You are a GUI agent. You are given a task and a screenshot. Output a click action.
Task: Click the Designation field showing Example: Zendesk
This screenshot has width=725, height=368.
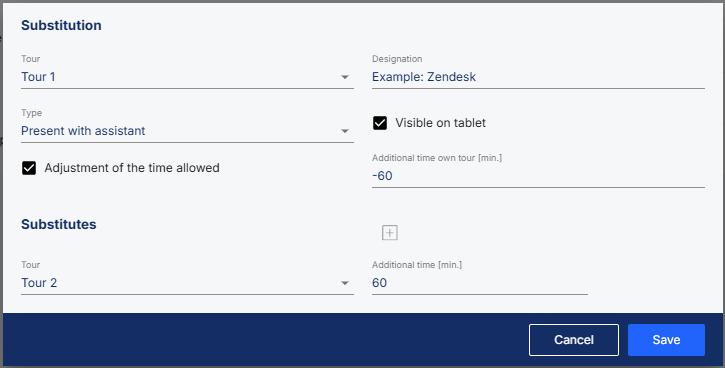pyautogui.click(x=538, y=77)
